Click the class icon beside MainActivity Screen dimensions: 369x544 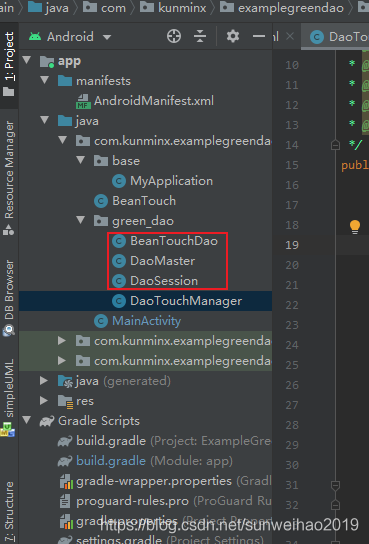(x=101, y=321)
